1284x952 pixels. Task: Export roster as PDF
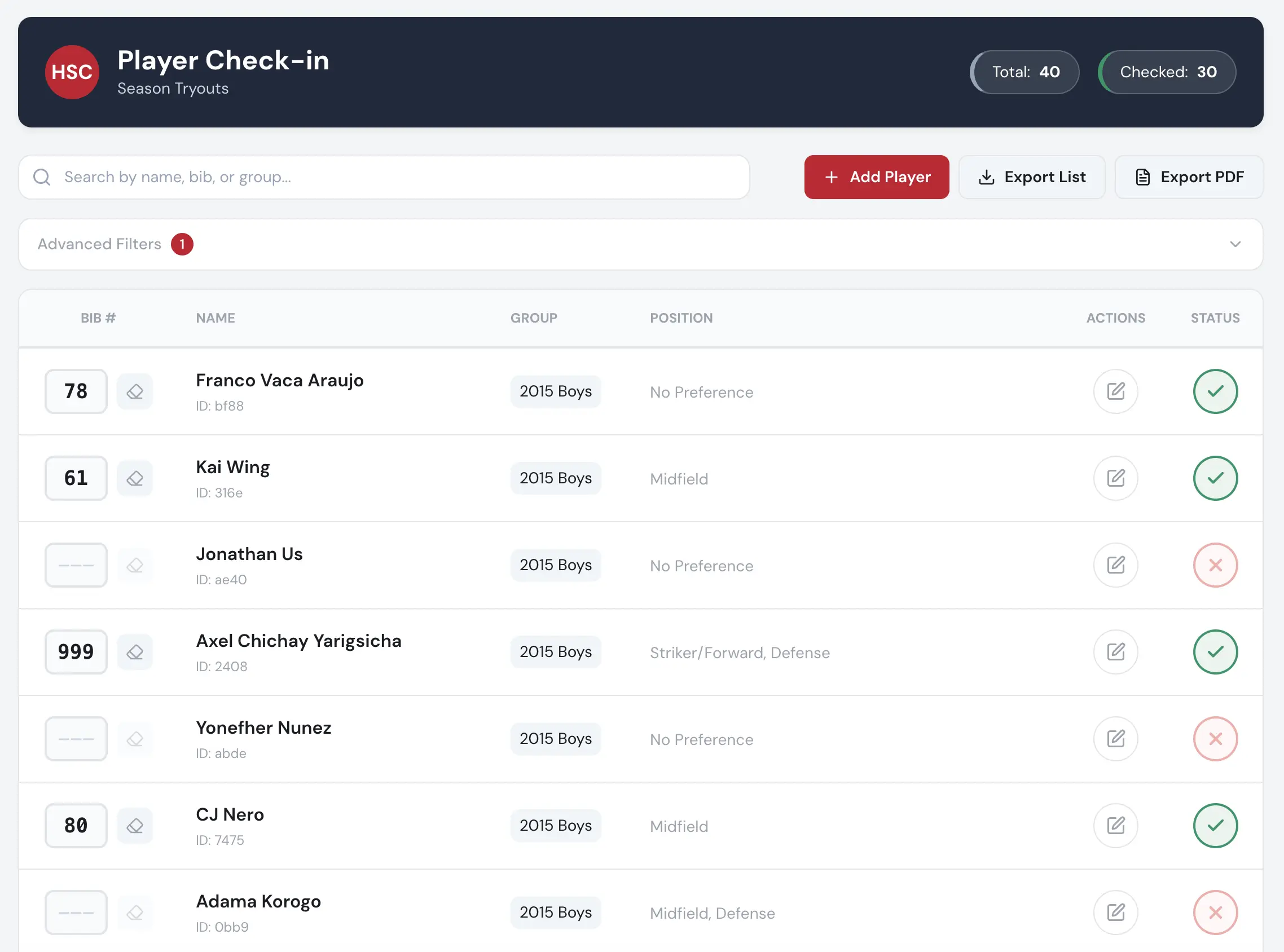click(x=1189, y=177)
